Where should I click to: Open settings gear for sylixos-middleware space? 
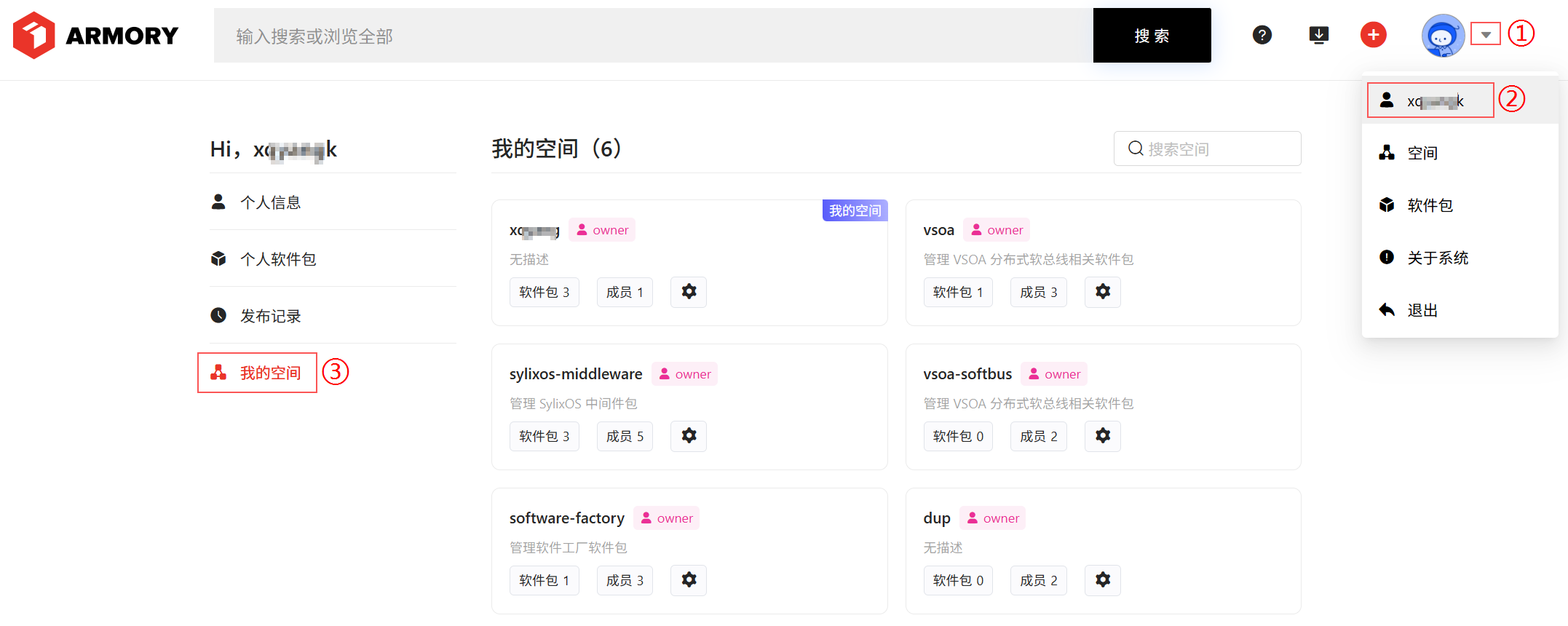(689, 436)
